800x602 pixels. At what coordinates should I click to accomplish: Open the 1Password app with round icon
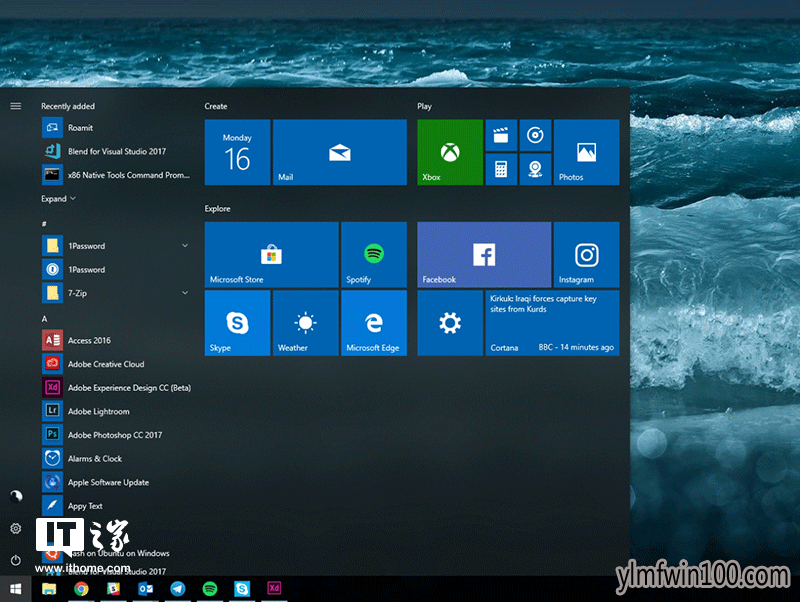tap(116, 269)
